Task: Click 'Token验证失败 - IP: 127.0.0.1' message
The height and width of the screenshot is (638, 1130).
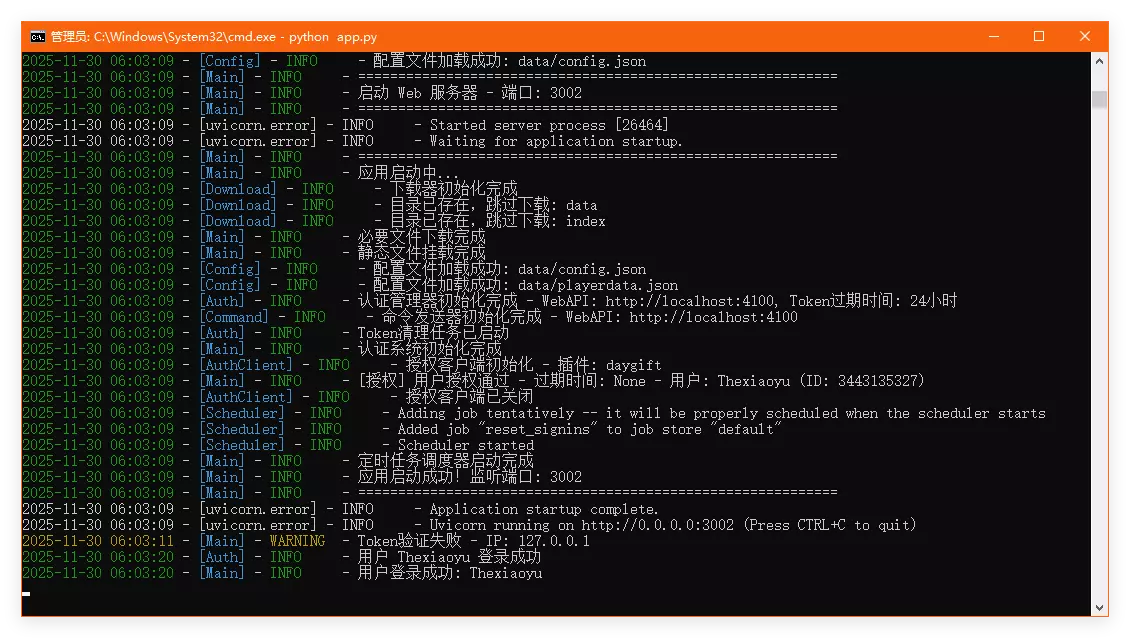Action: pos(473,541)
